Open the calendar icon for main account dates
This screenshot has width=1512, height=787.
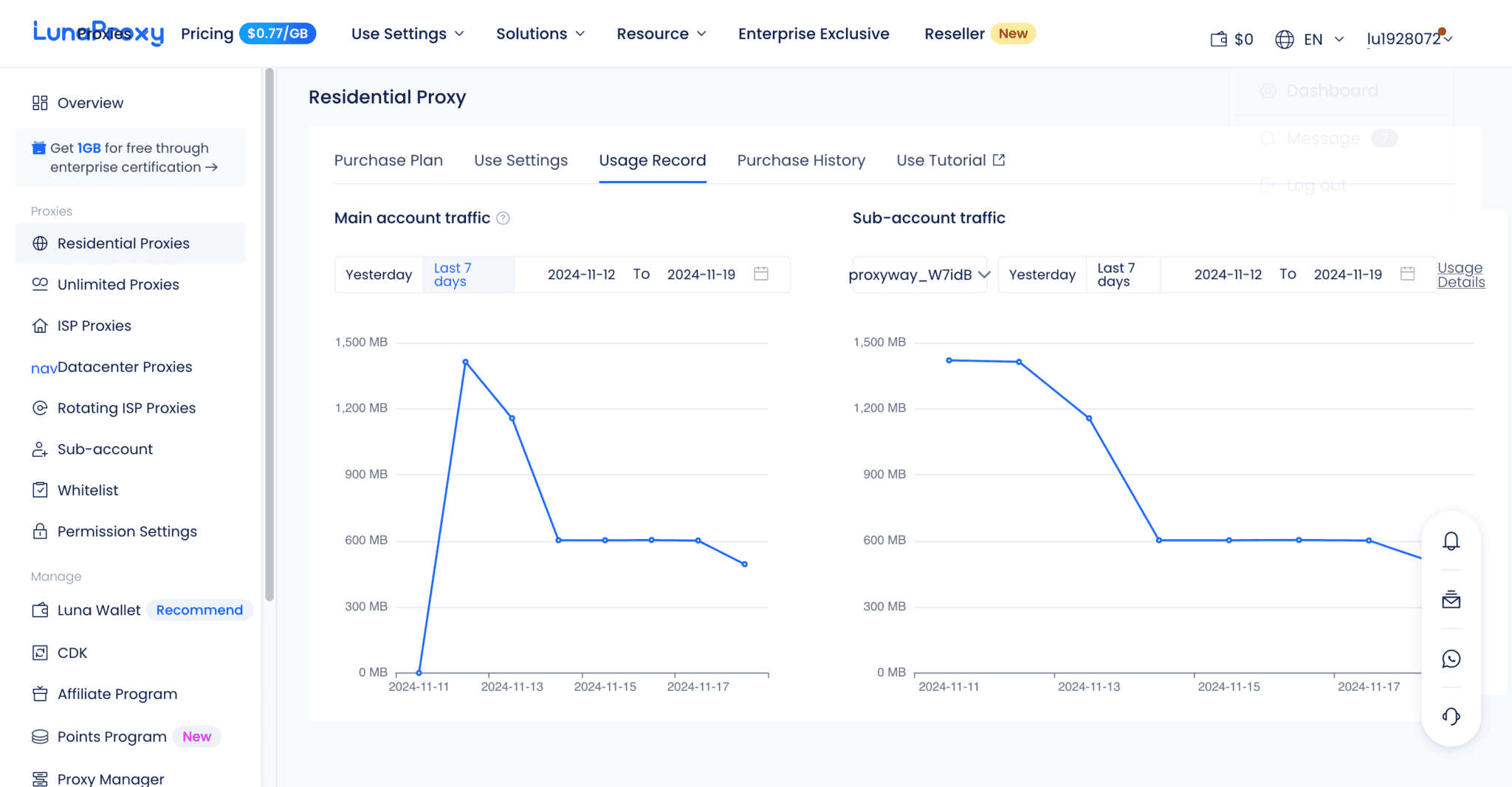tap(761, 273)
